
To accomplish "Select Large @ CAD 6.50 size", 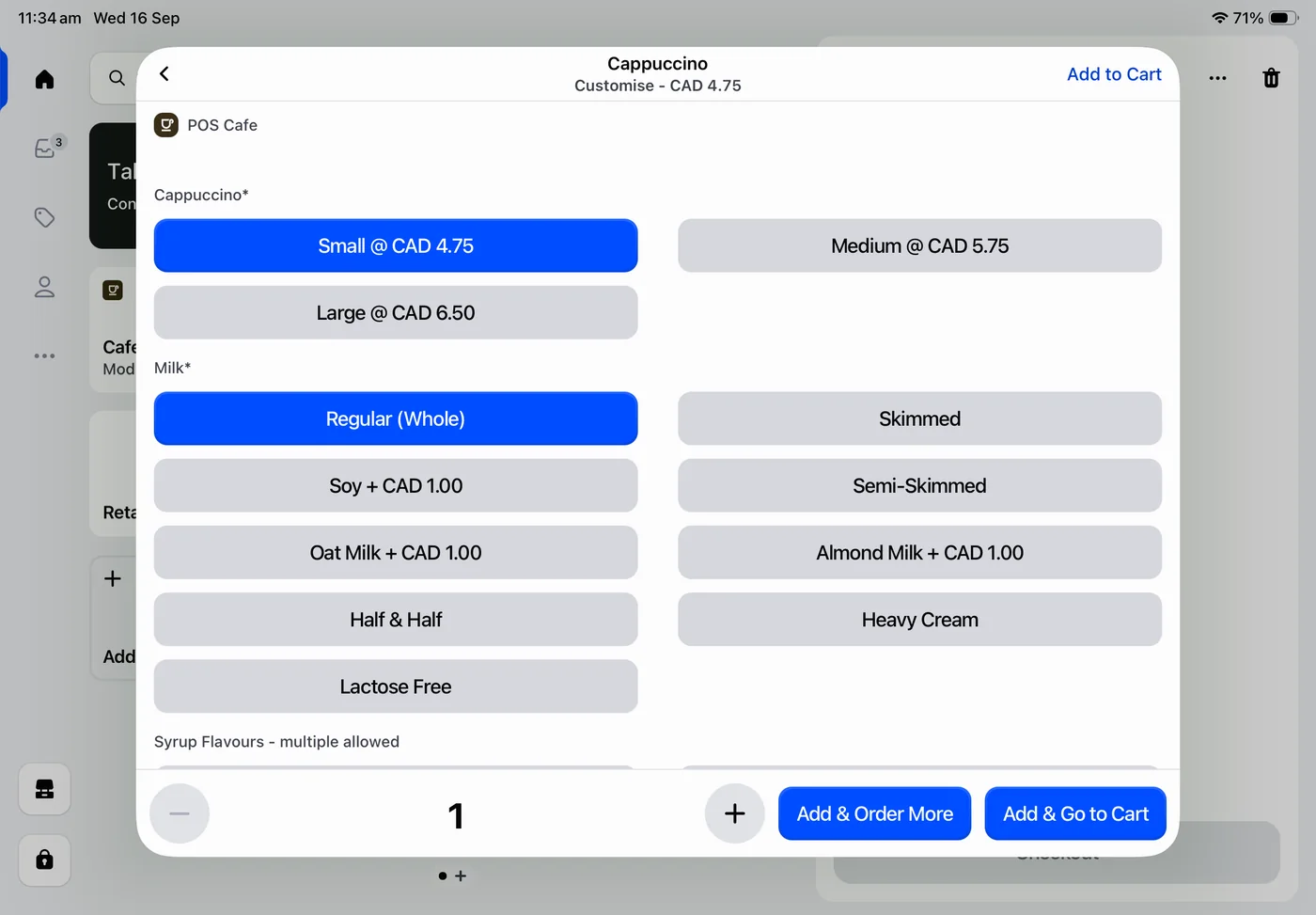I will [x=396, y=312].
